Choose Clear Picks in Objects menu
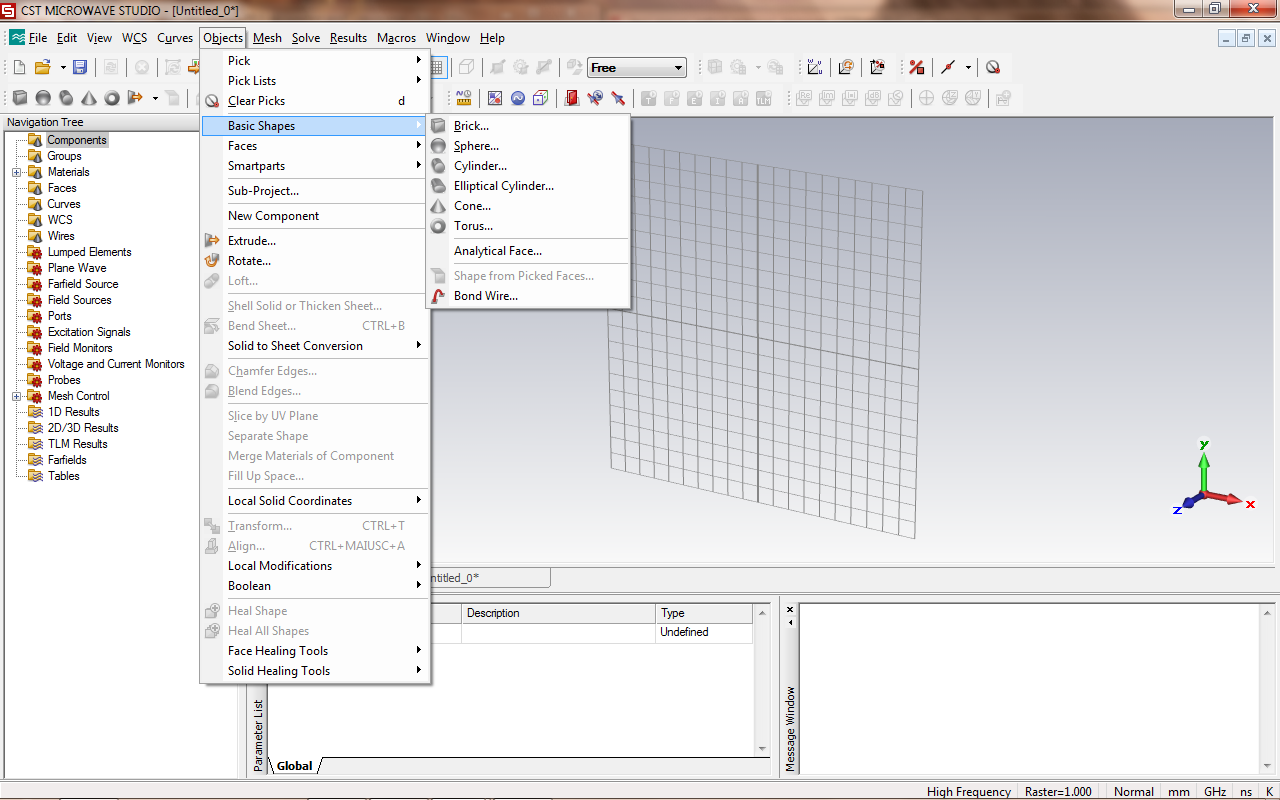The height and width of the screenshot is (800, 1280). click(315, 101)
